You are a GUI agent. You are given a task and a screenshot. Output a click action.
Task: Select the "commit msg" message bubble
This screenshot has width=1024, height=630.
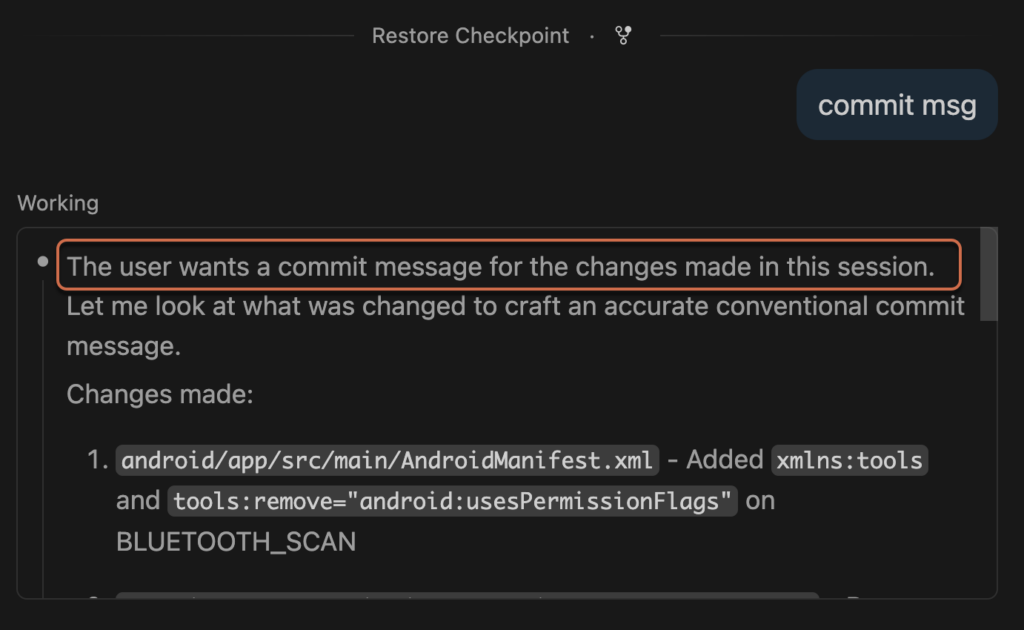point(897,105)
